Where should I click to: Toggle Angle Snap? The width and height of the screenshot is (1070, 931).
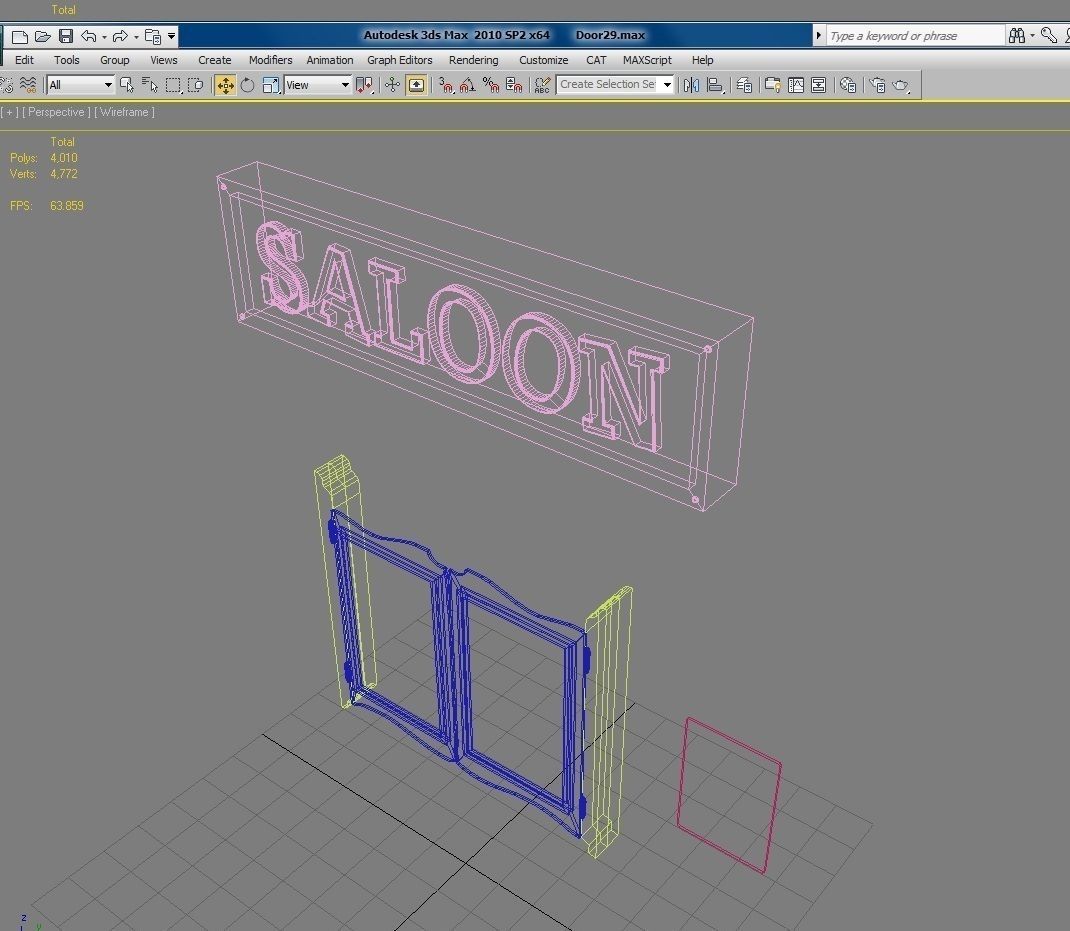click(468, 85)
